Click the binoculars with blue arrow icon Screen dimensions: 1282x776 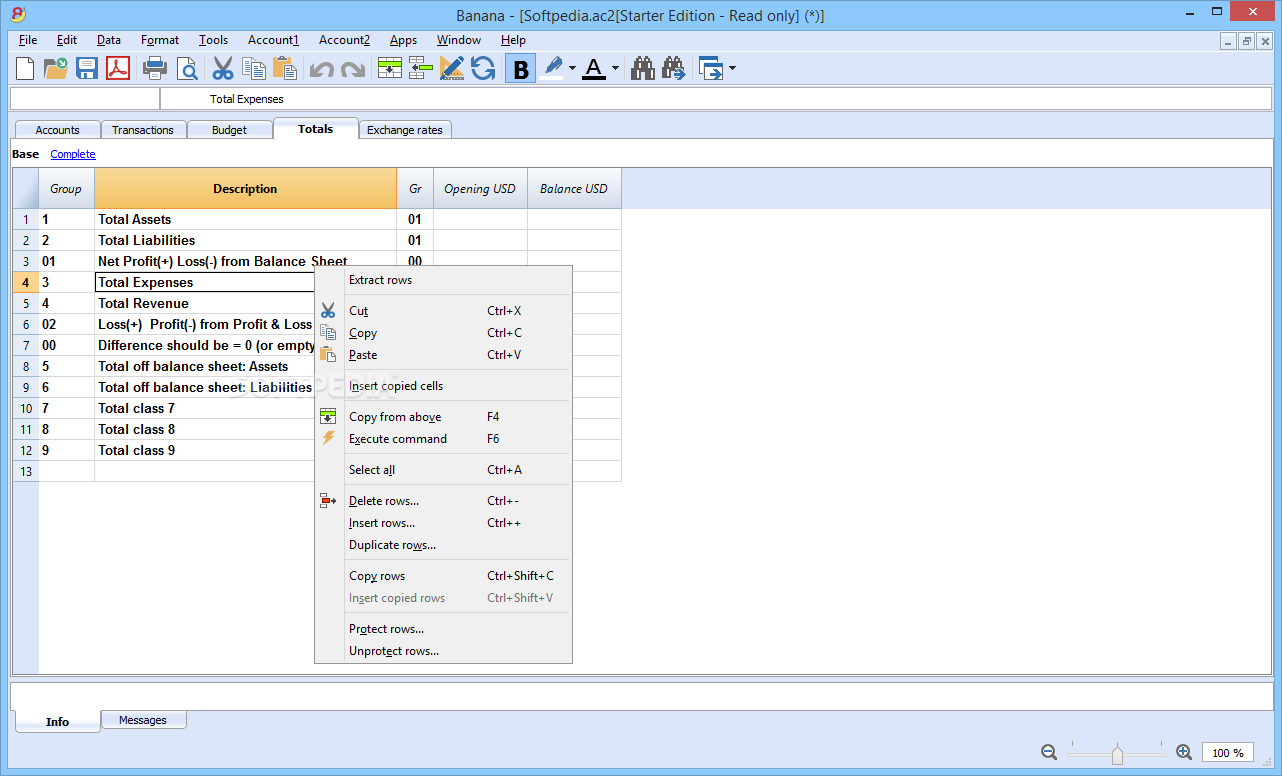(x=673, y=68)
